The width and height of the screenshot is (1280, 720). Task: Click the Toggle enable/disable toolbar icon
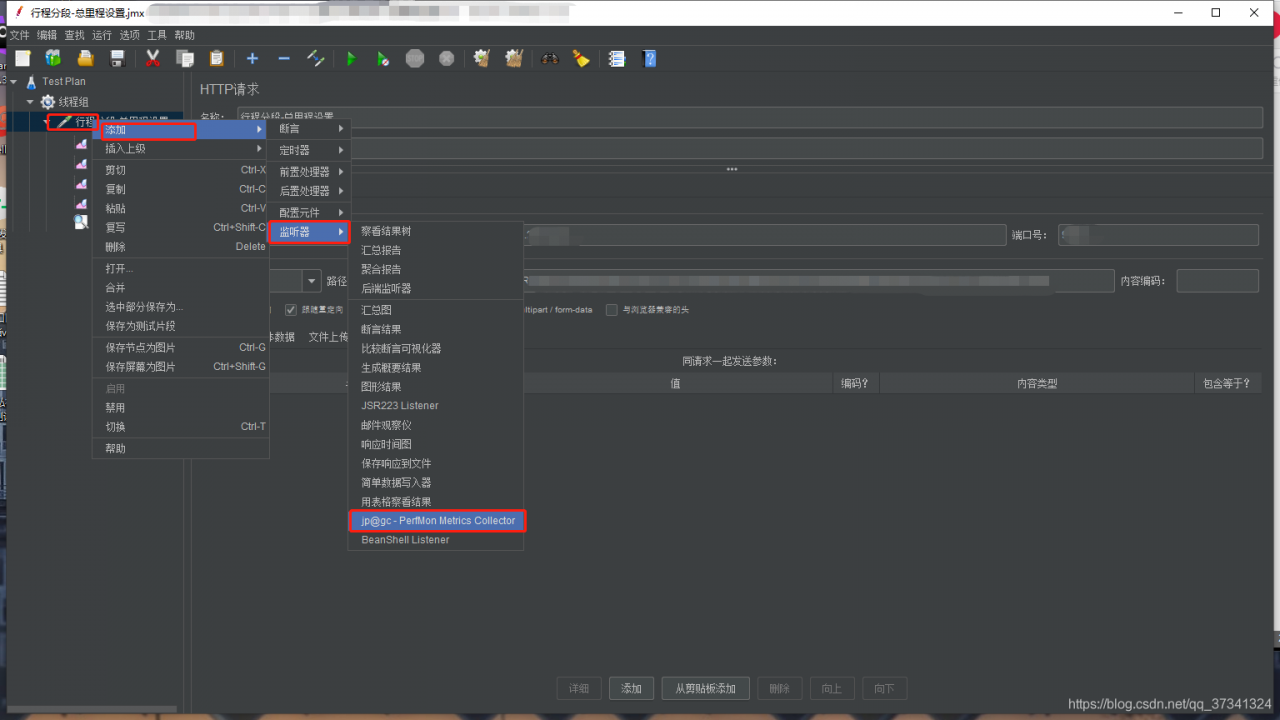coord(316,58)
